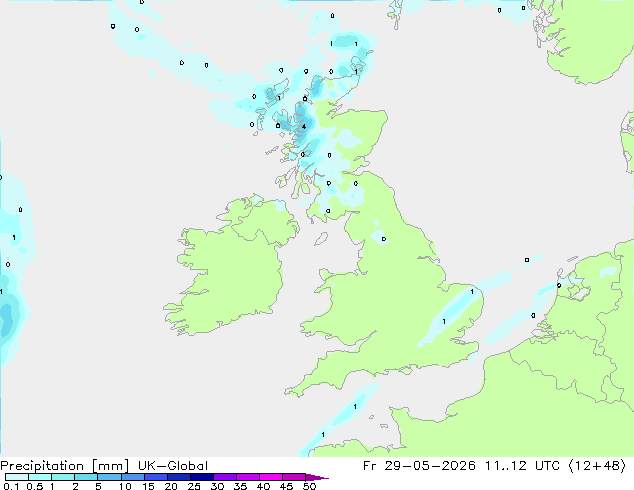Image resolution: width=634 pixels, height=490 pixels.
Task: Click the 0.5–1 mm legend color swatch
Action: point(40,477)
